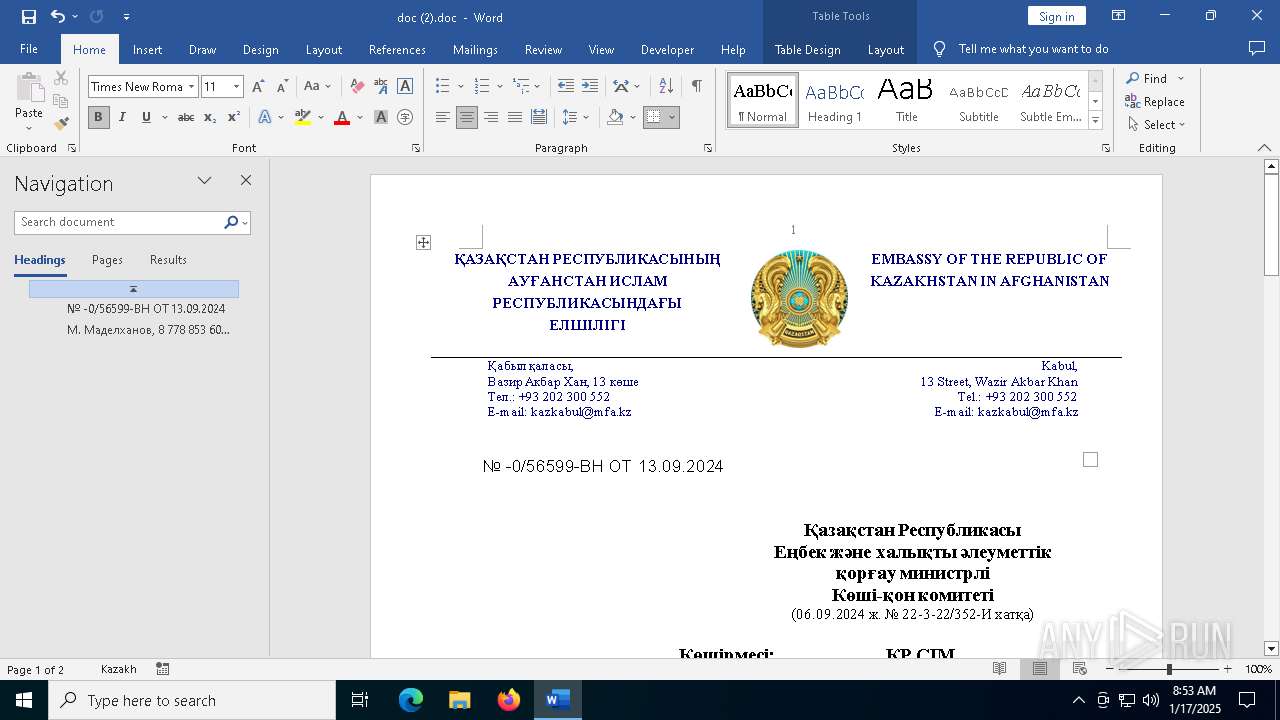Screen dimensions: 1280x720
Task: Switch to Web Layout view in status bar
Action: point(1080,669)
